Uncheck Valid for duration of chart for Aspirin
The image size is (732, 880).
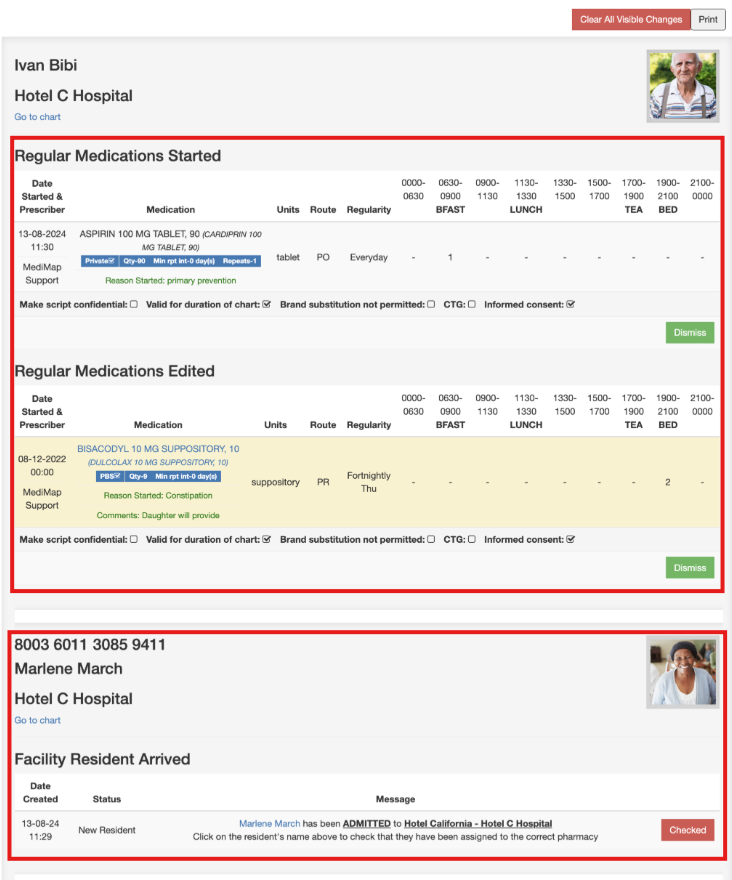click(266, 305)
